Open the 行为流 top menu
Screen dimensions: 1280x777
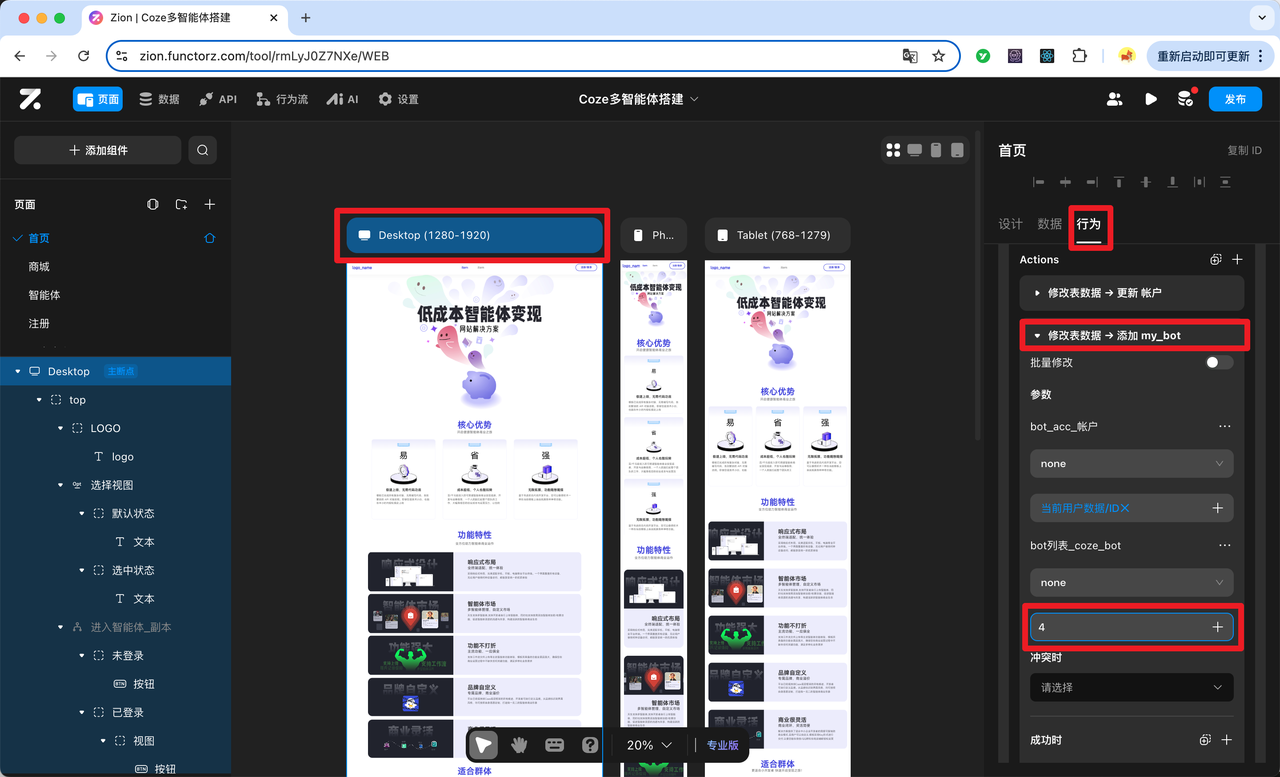282,99
